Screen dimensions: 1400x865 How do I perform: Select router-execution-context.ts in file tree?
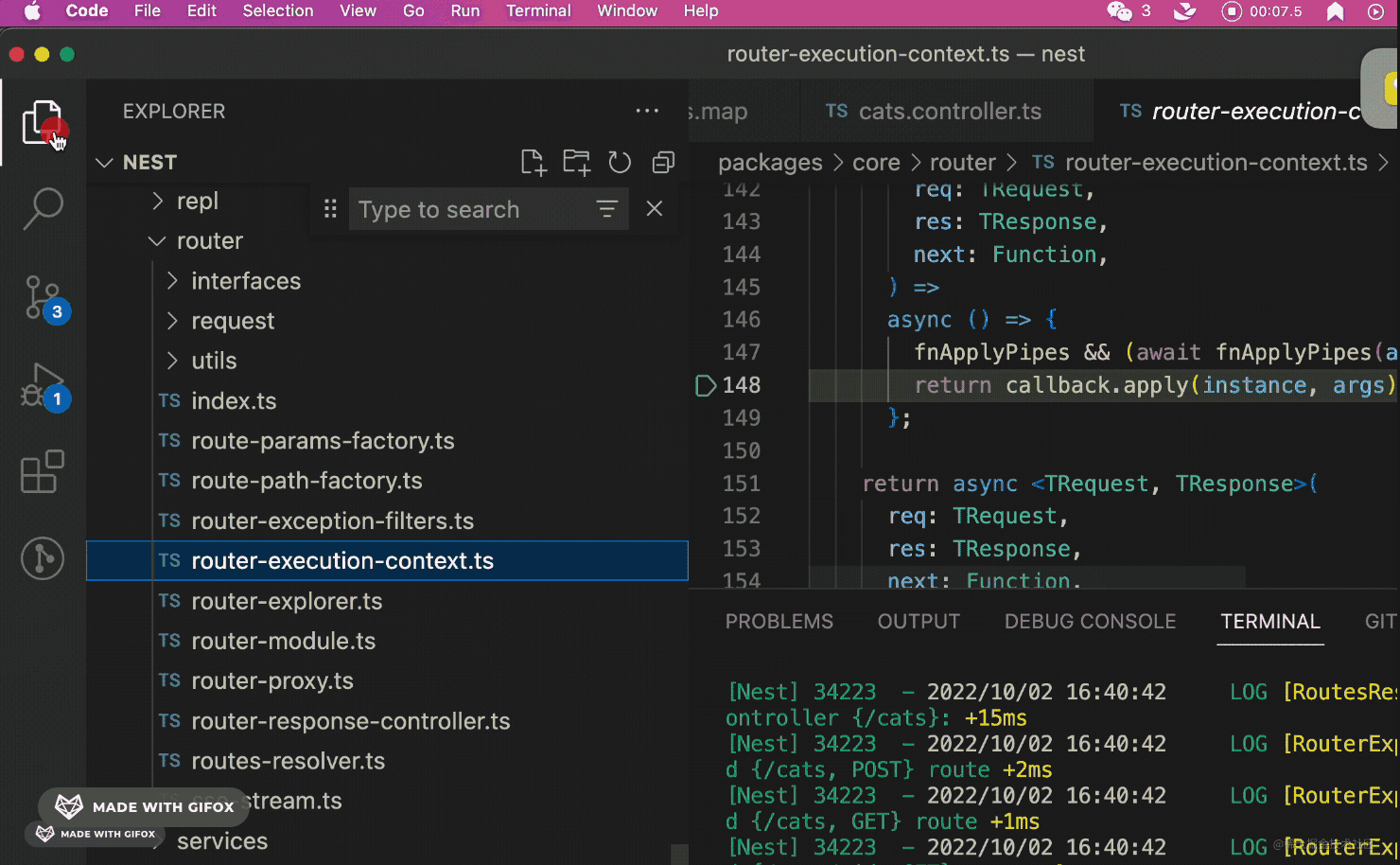[387, 560]
